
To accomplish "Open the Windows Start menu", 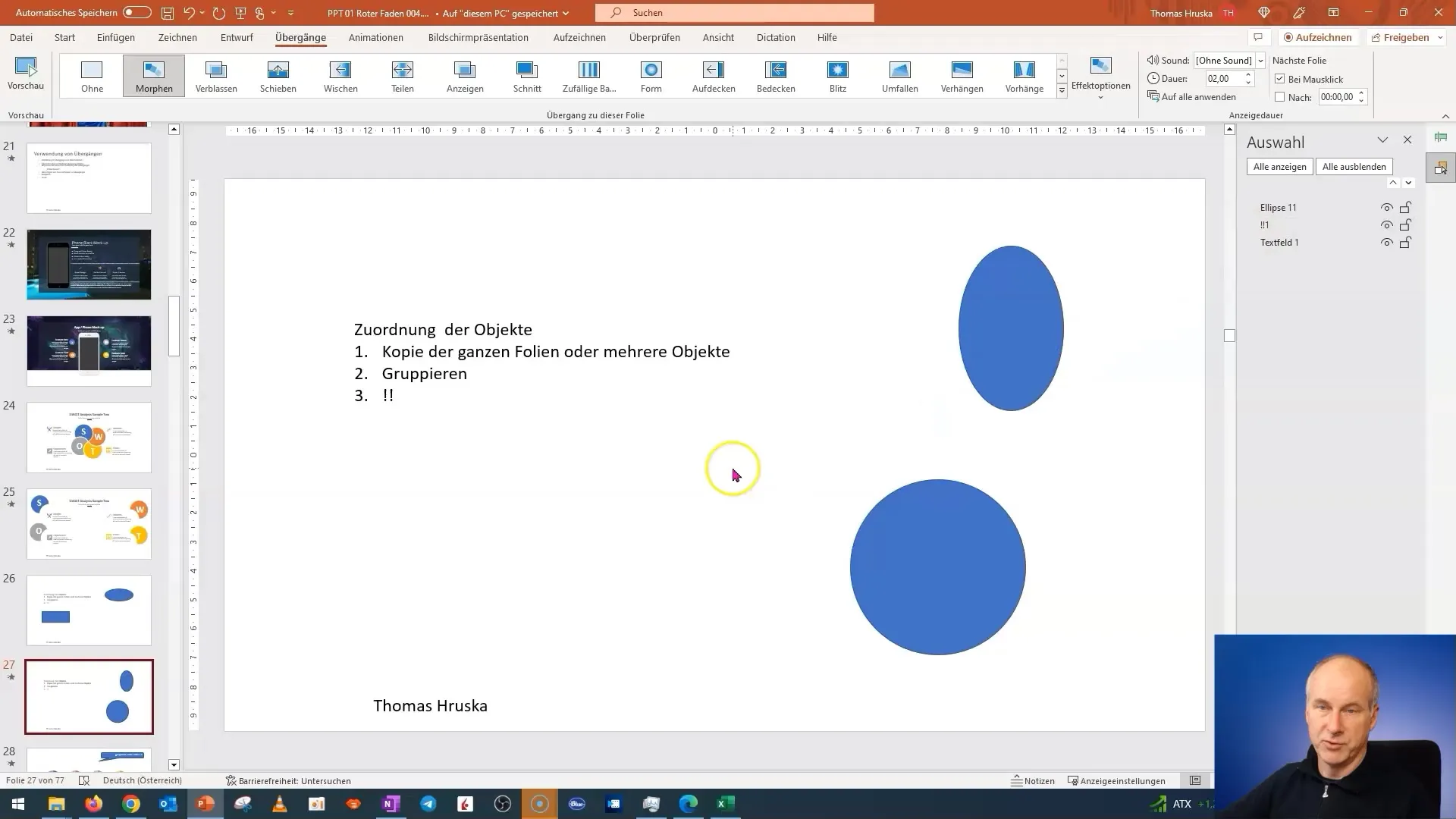I will tap(18, 804).
